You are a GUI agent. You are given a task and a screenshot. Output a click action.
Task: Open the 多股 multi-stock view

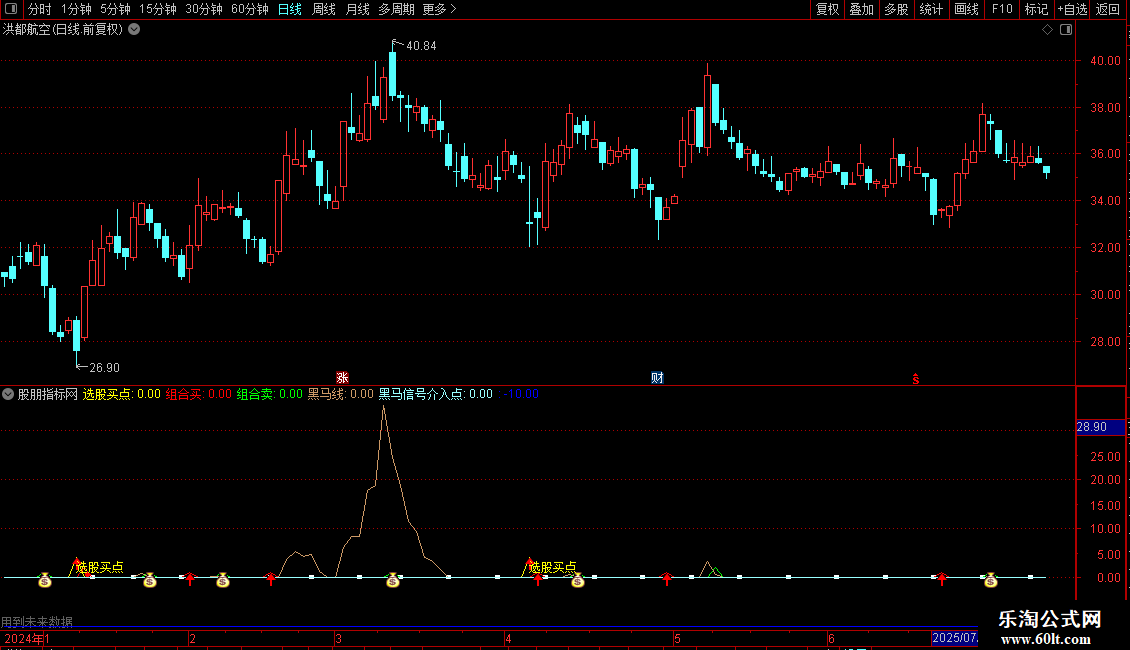[897, 9]
